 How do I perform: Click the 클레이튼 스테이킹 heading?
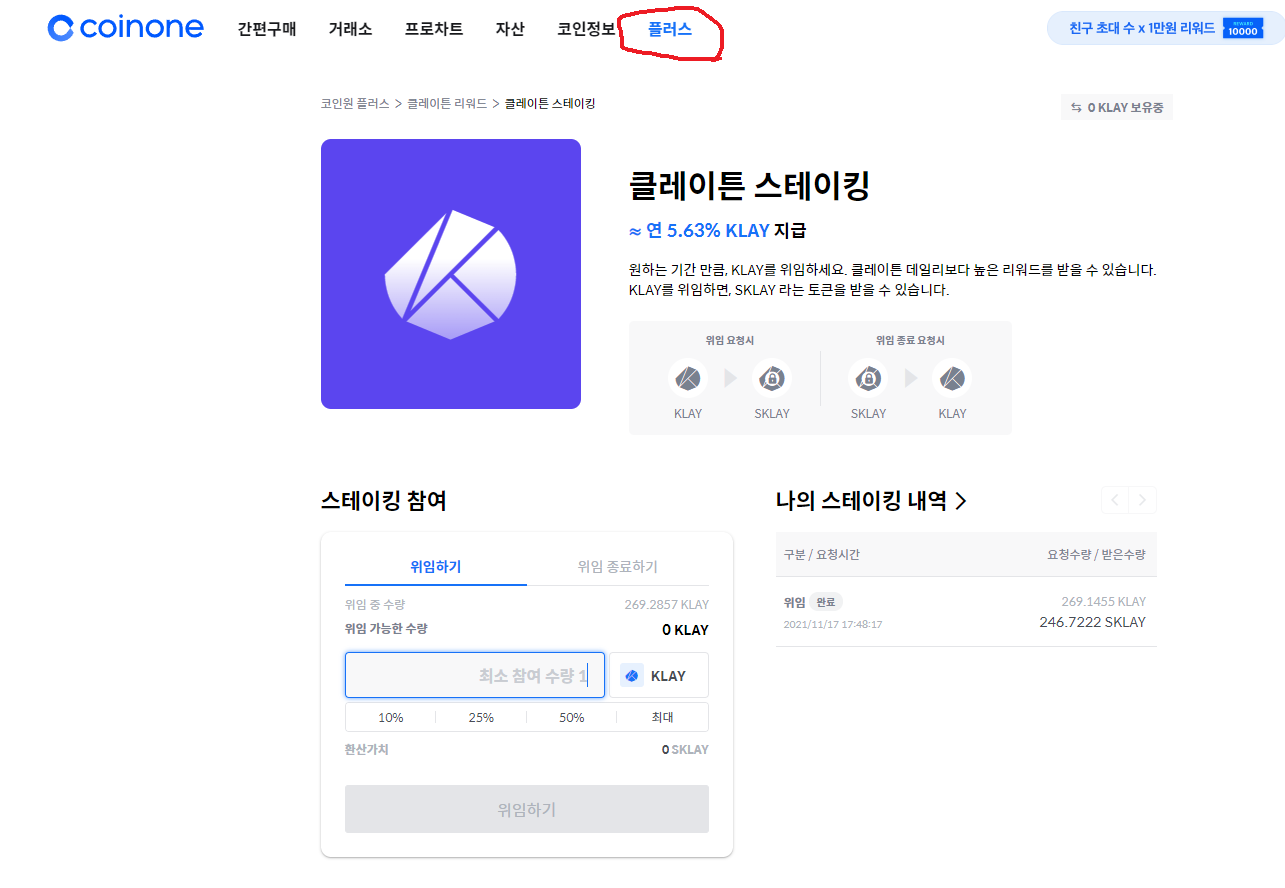(x=749, y=185)
